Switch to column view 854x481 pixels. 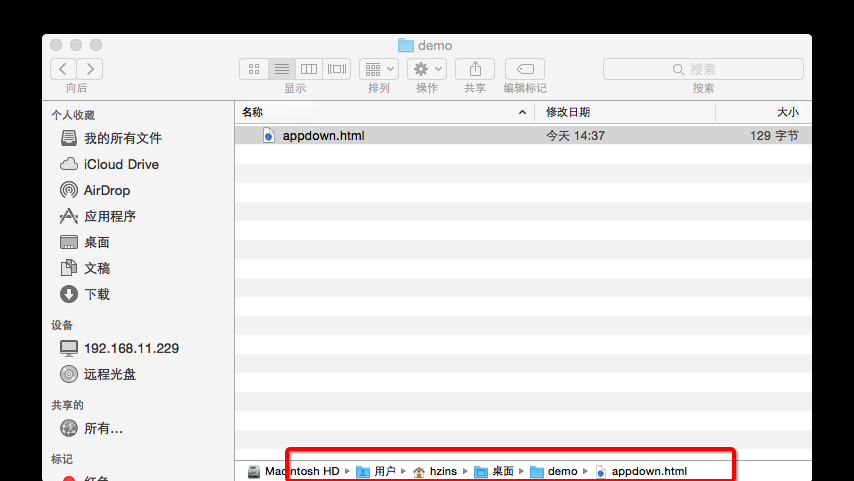[309, 69]
